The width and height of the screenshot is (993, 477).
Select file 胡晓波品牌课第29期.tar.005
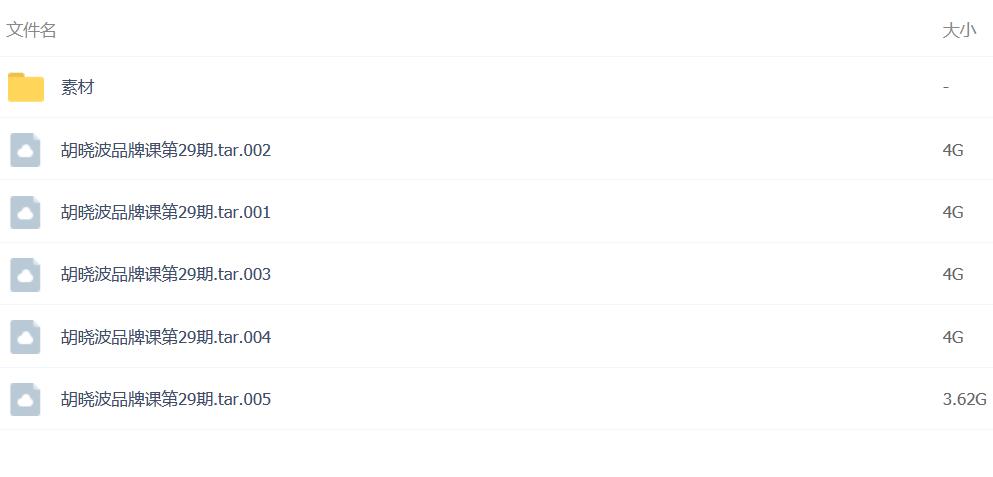tap(166, 399)
